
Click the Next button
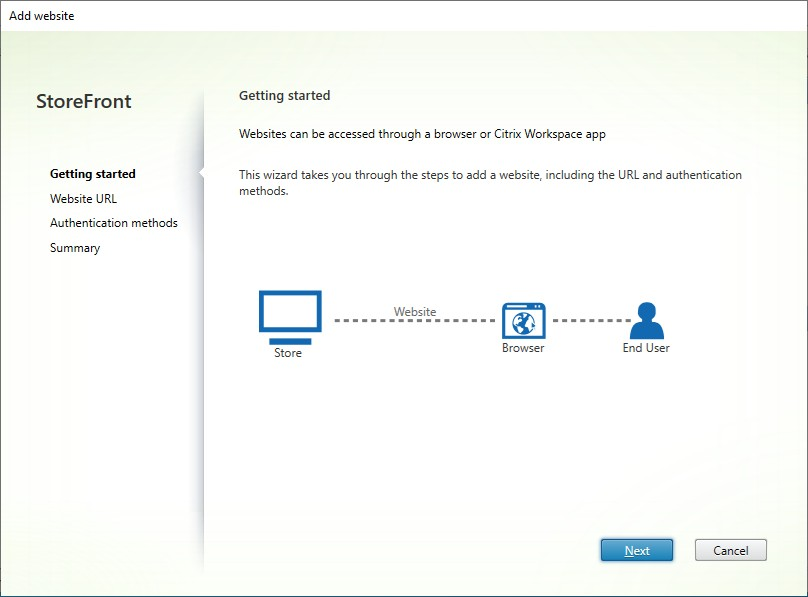(637, 550)
